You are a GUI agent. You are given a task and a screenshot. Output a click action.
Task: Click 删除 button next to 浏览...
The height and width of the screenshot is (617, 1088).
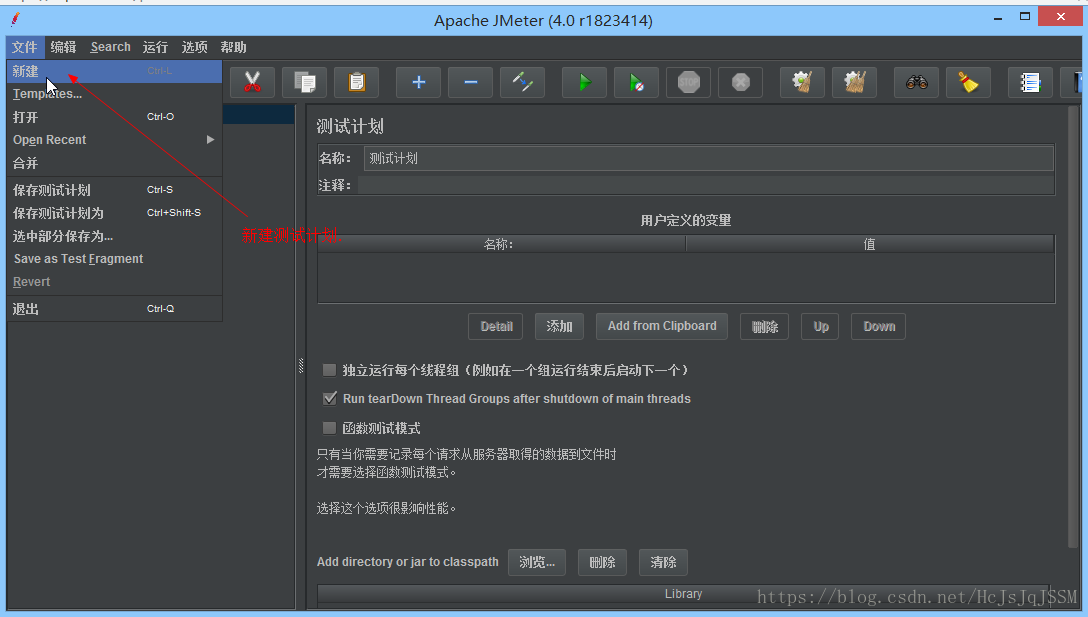[602, 562]
